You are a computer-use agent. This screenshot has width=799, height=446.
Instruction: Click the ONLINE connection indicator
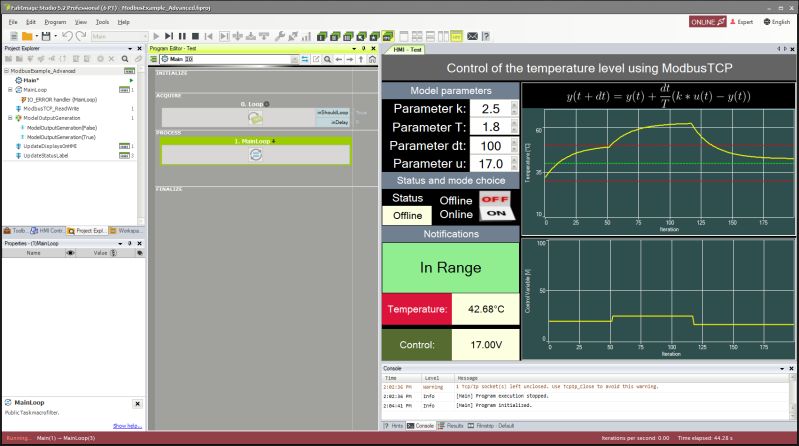coord(707,22)
